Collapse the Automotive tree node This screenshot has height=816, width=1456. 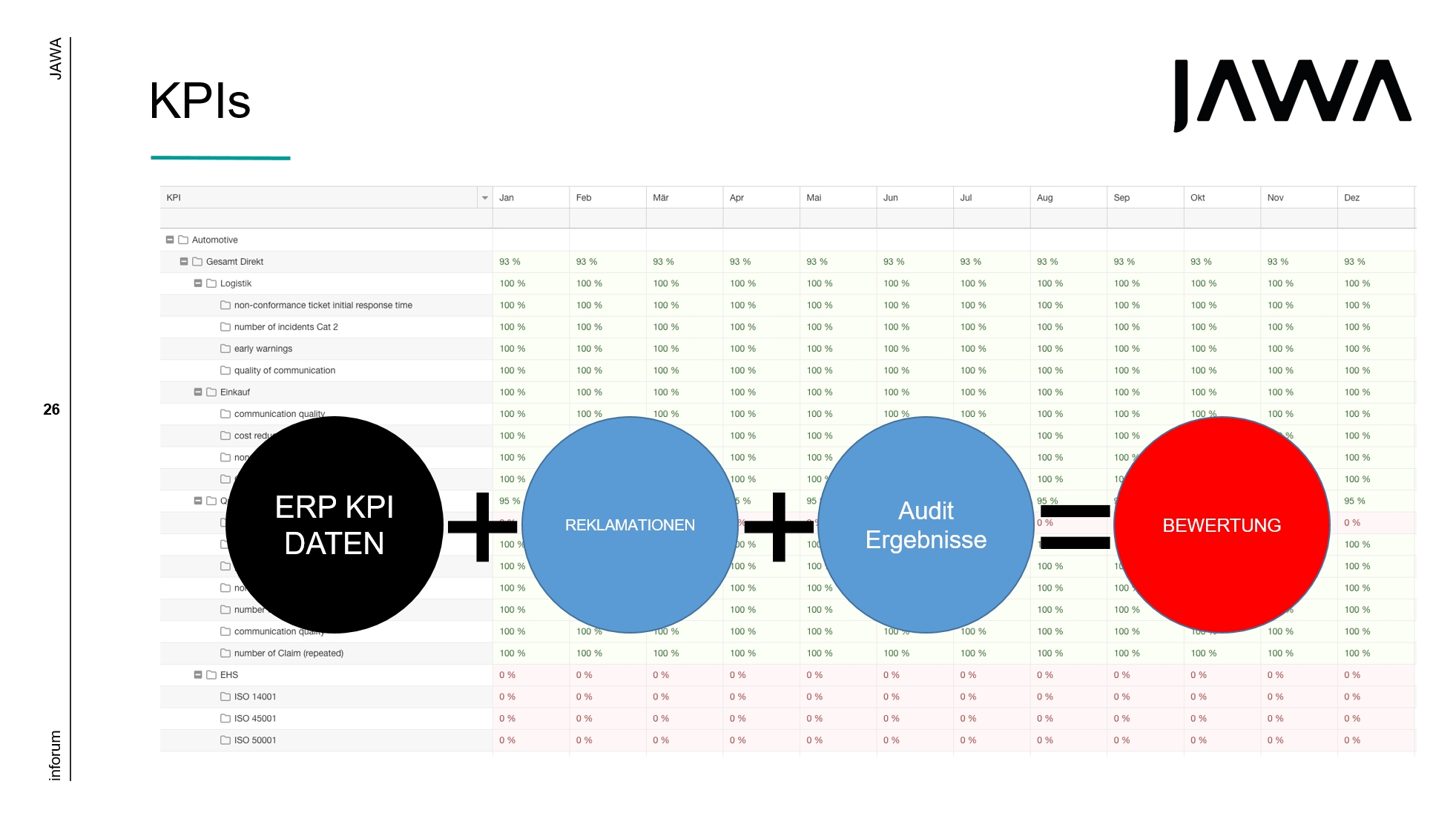point(170,240)
